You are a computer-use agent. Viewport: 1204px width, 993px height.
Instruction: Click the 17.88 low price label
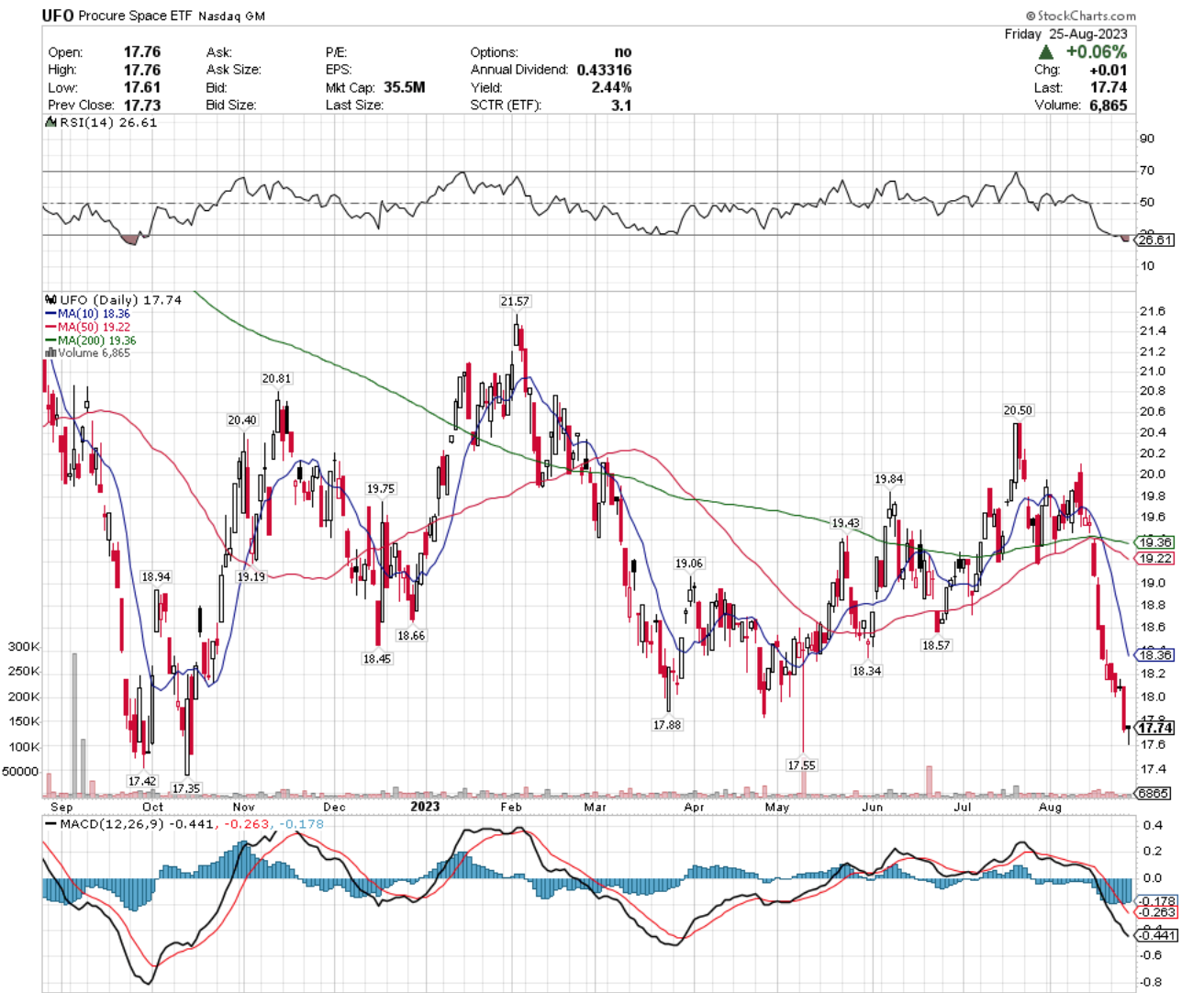pos(667,724)
